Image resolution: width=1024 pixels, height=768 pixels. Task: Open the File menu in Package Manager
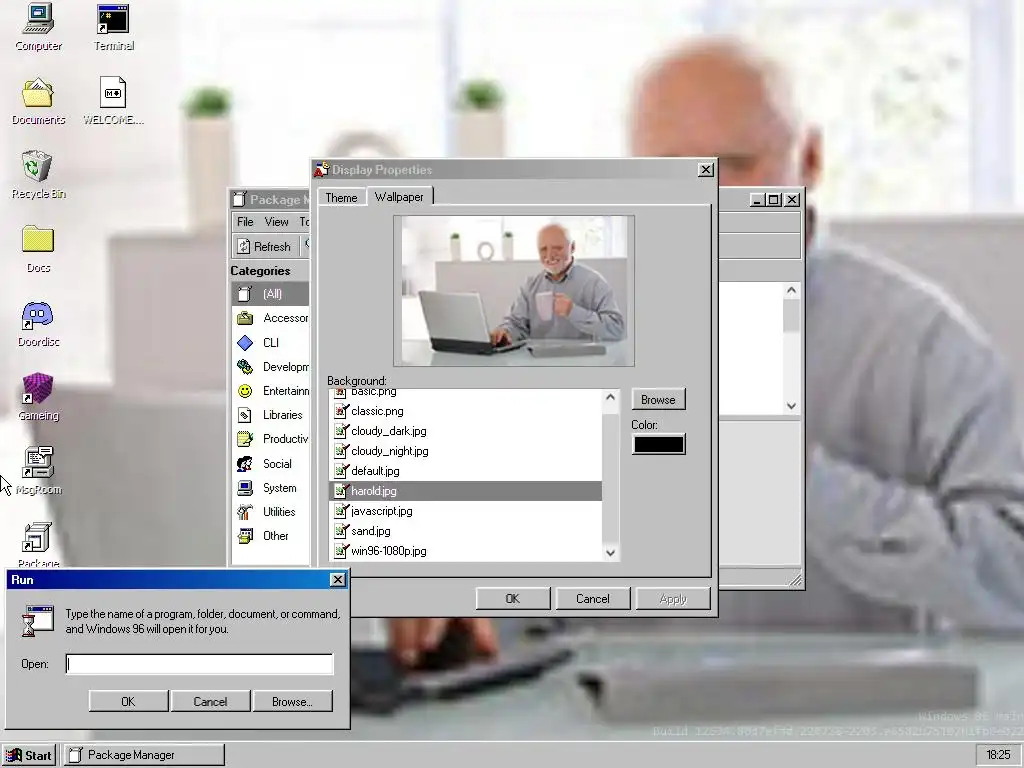point(245,222)
